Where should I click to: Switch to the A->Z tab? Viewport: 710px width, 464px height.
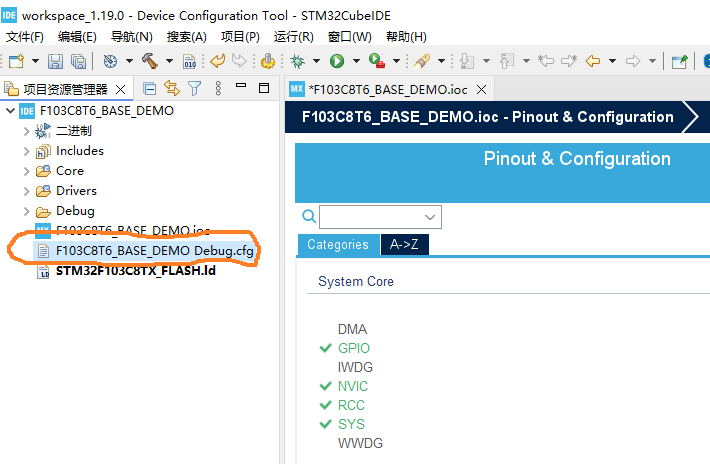pyautogui.click(x=404, y=244)
